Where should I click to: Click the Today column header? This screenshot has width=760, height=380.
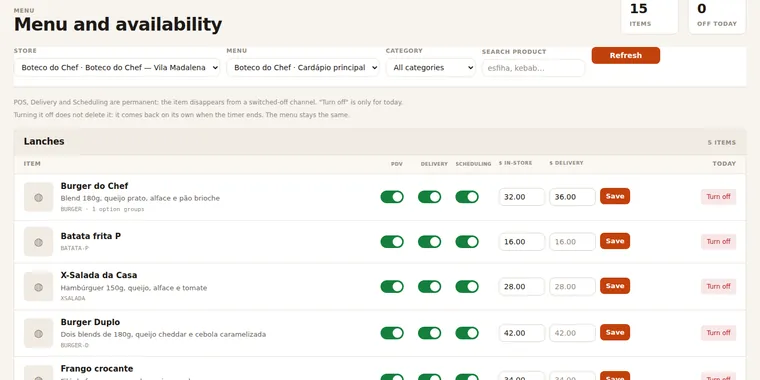(x=724, y=164)
